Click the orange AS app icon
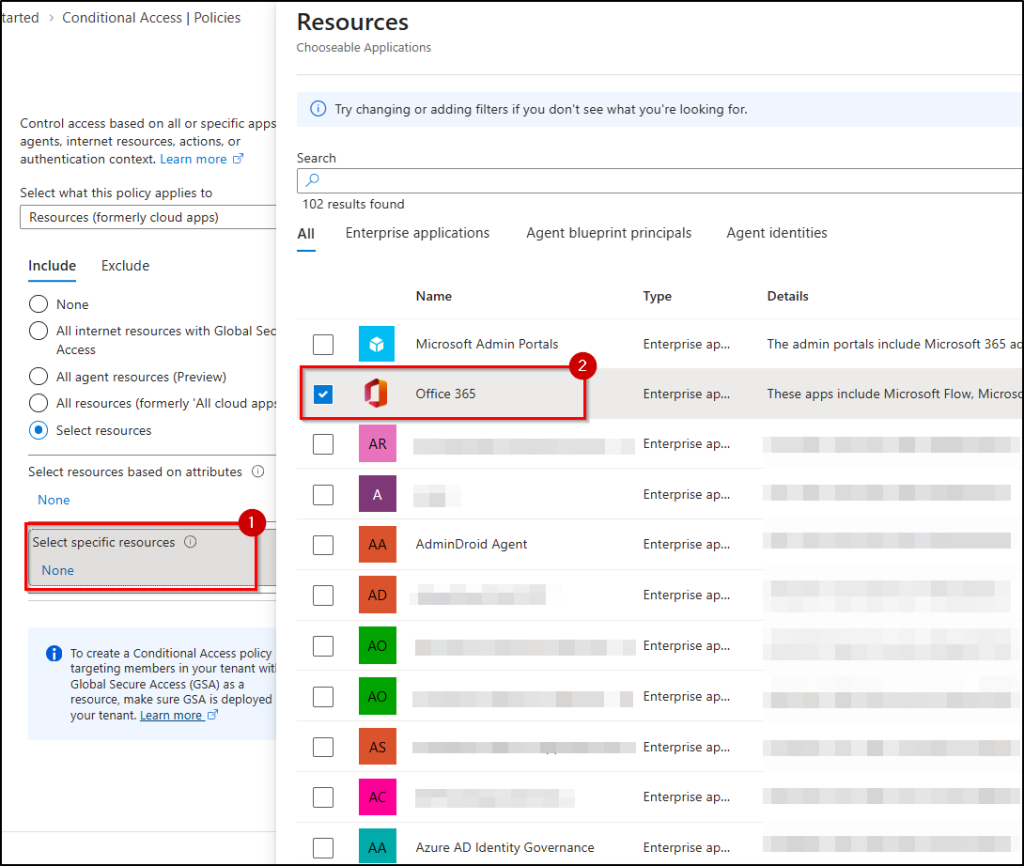The width and height of the screenshot is (1024, 866). [377, 746]
